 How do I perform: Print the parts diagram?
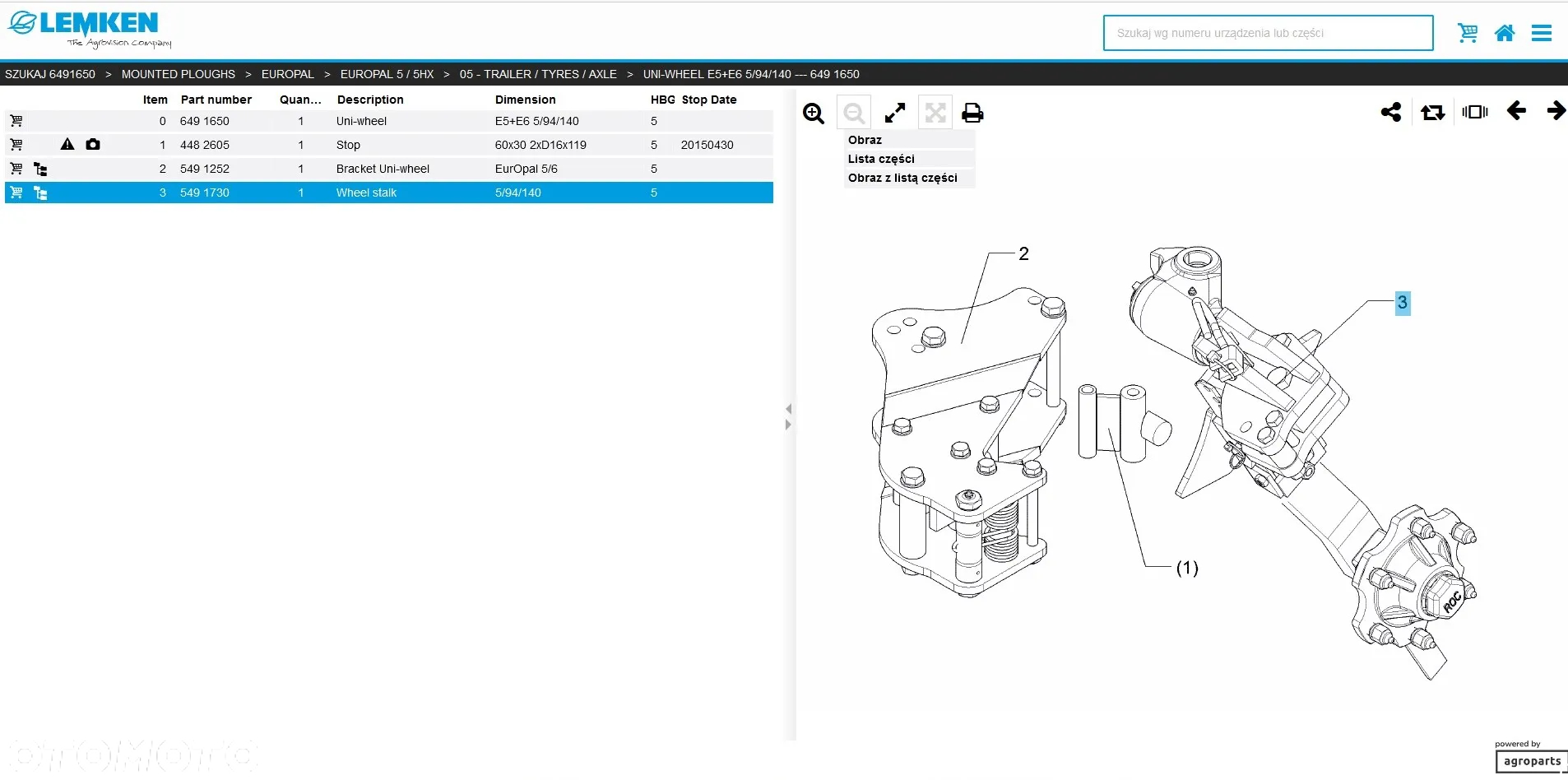pos(972,113)
